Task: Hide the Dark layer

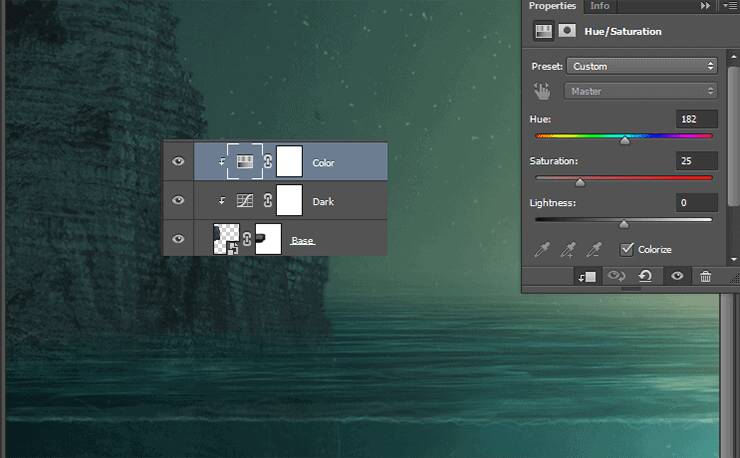Action: [178, 200]
